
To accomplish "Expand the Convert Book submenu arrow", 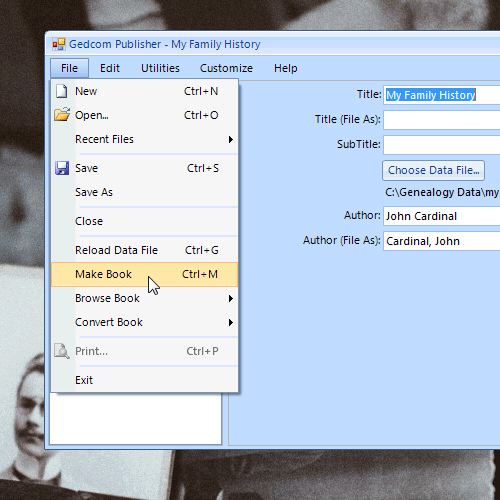I will click(231, 322).
